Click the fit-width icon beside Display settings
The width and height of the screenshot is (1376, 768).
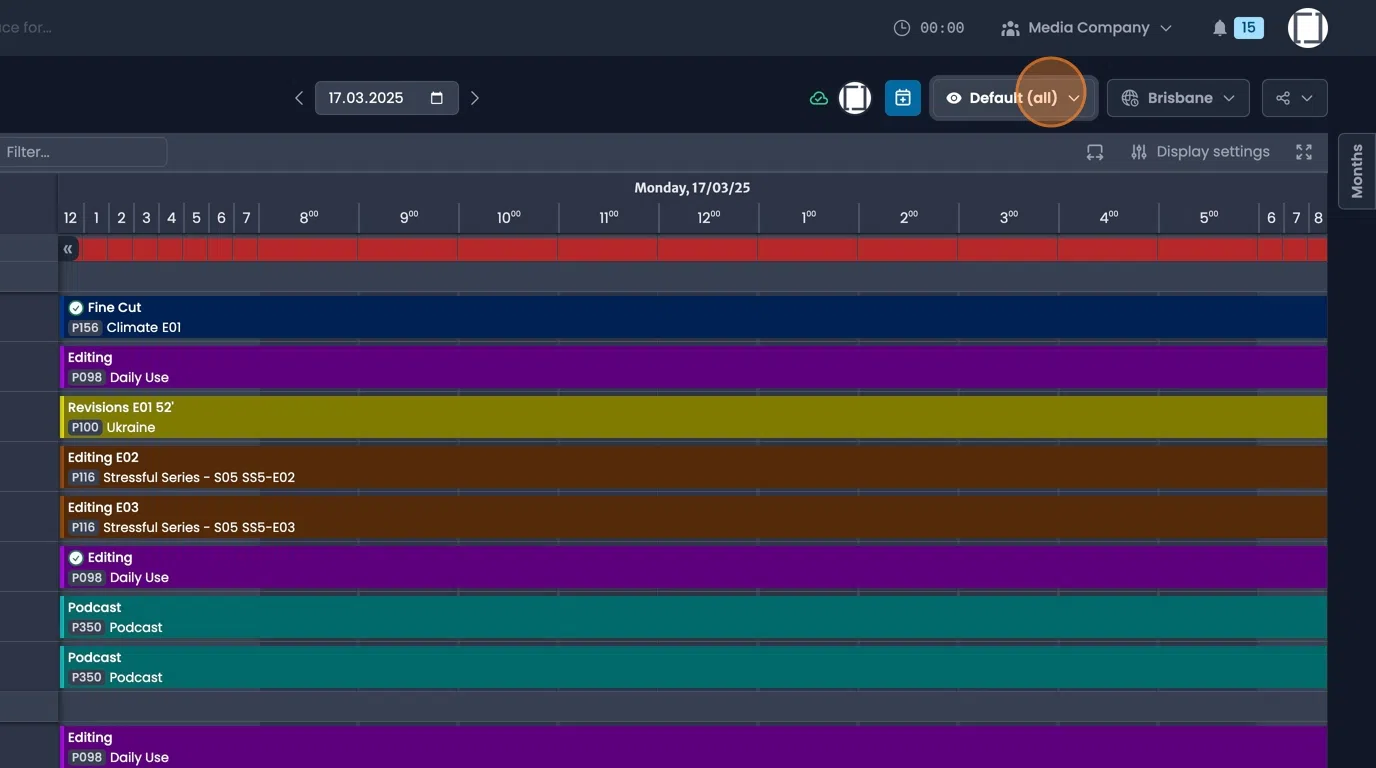click(x=1095, y=152)
